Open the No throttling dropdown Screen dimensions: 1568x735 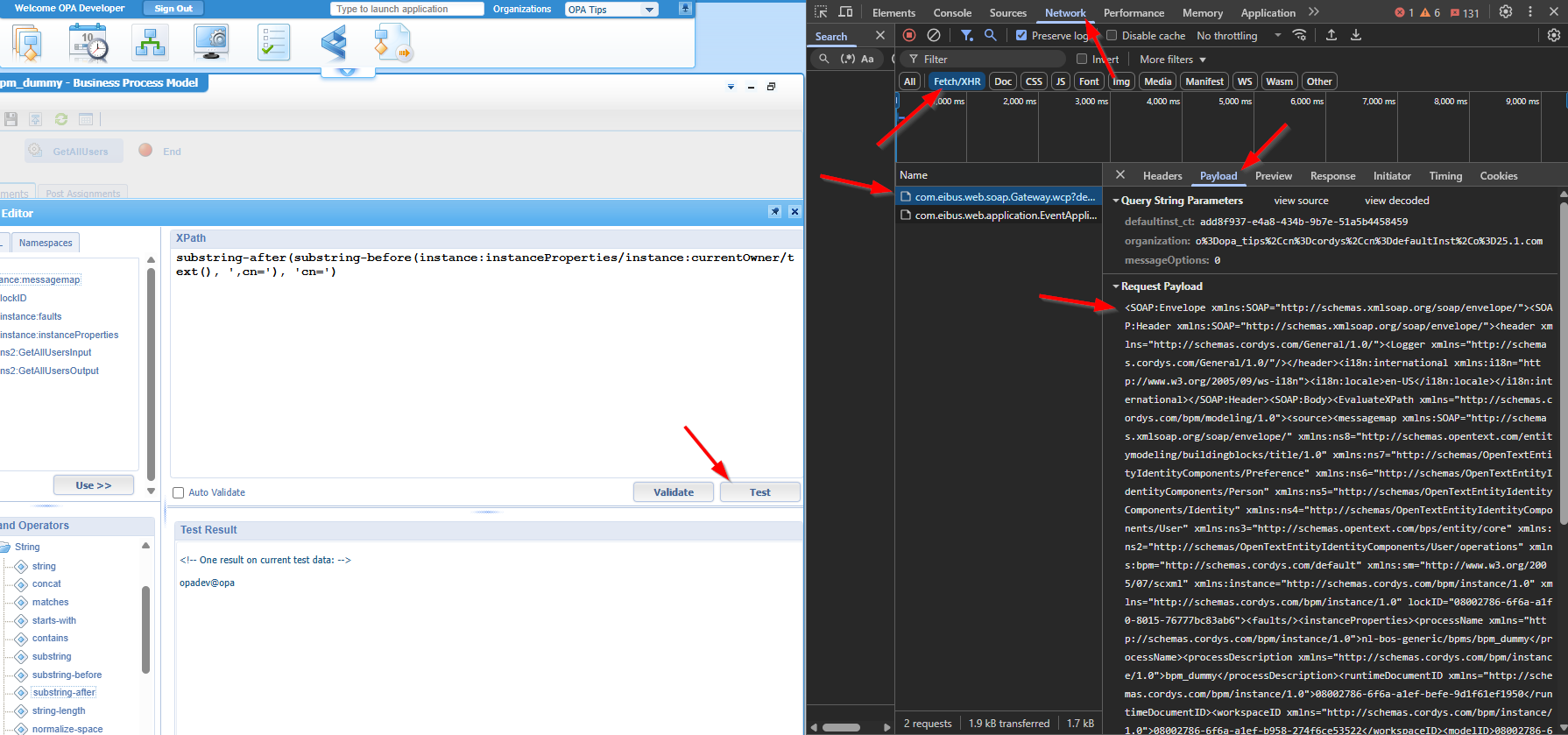(1239, 36)
